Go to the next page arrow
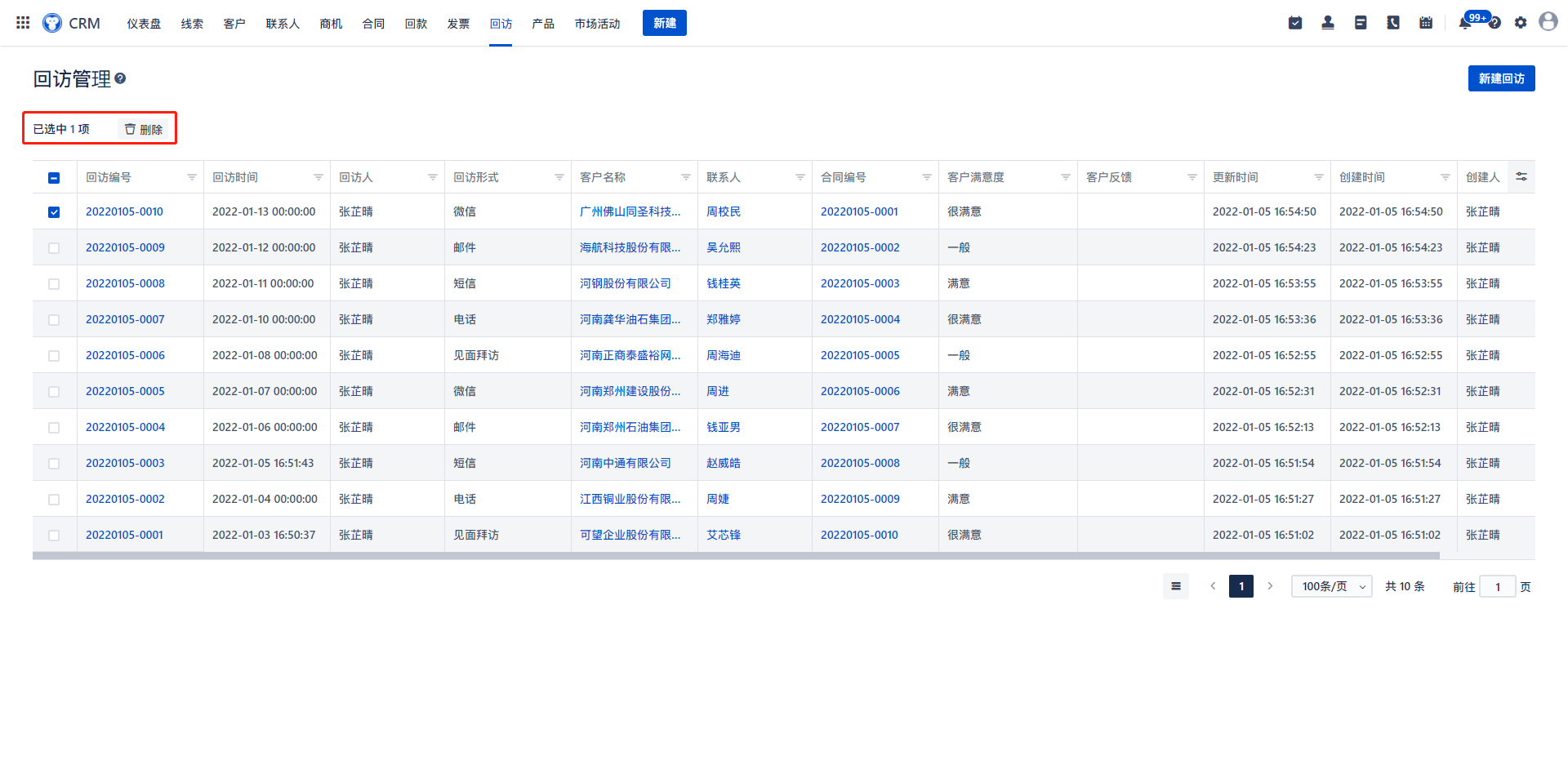 1270,586
